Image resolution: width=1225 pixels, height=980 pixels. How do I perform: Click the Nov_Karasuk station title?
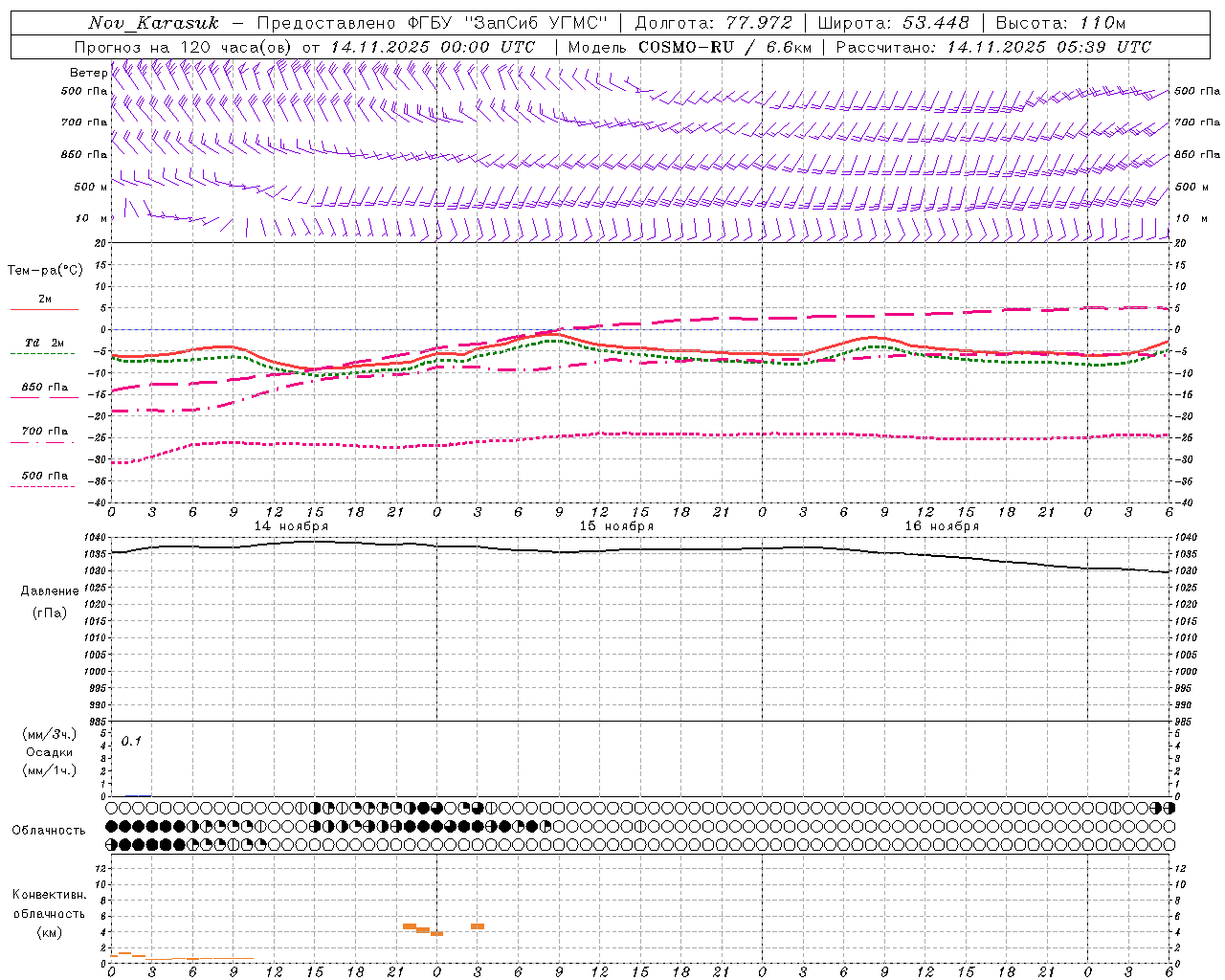(x=153, y=23)
